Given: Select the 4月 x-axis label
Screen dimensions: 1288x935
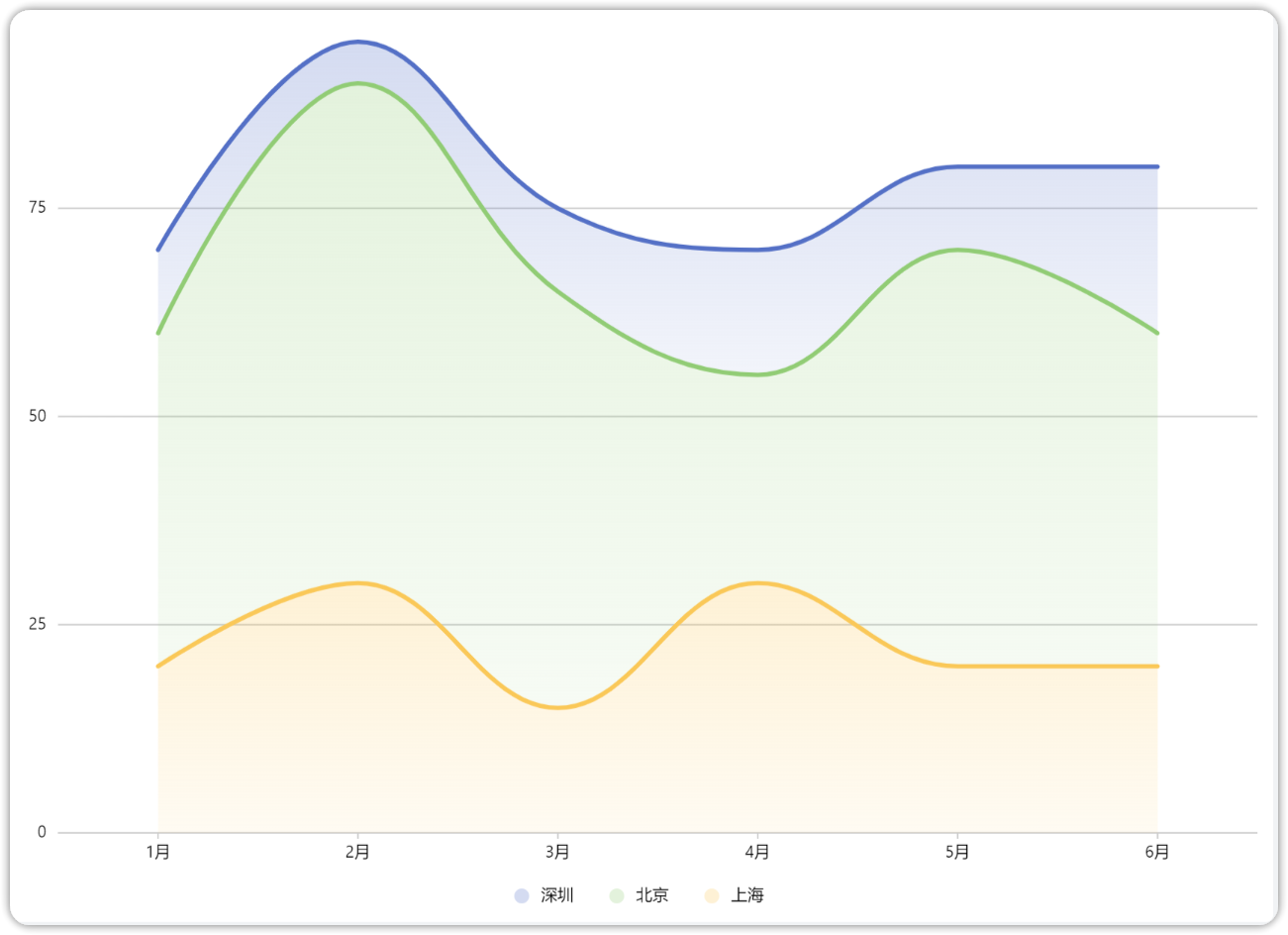Looking at the screenshot, I should (757, 852).
